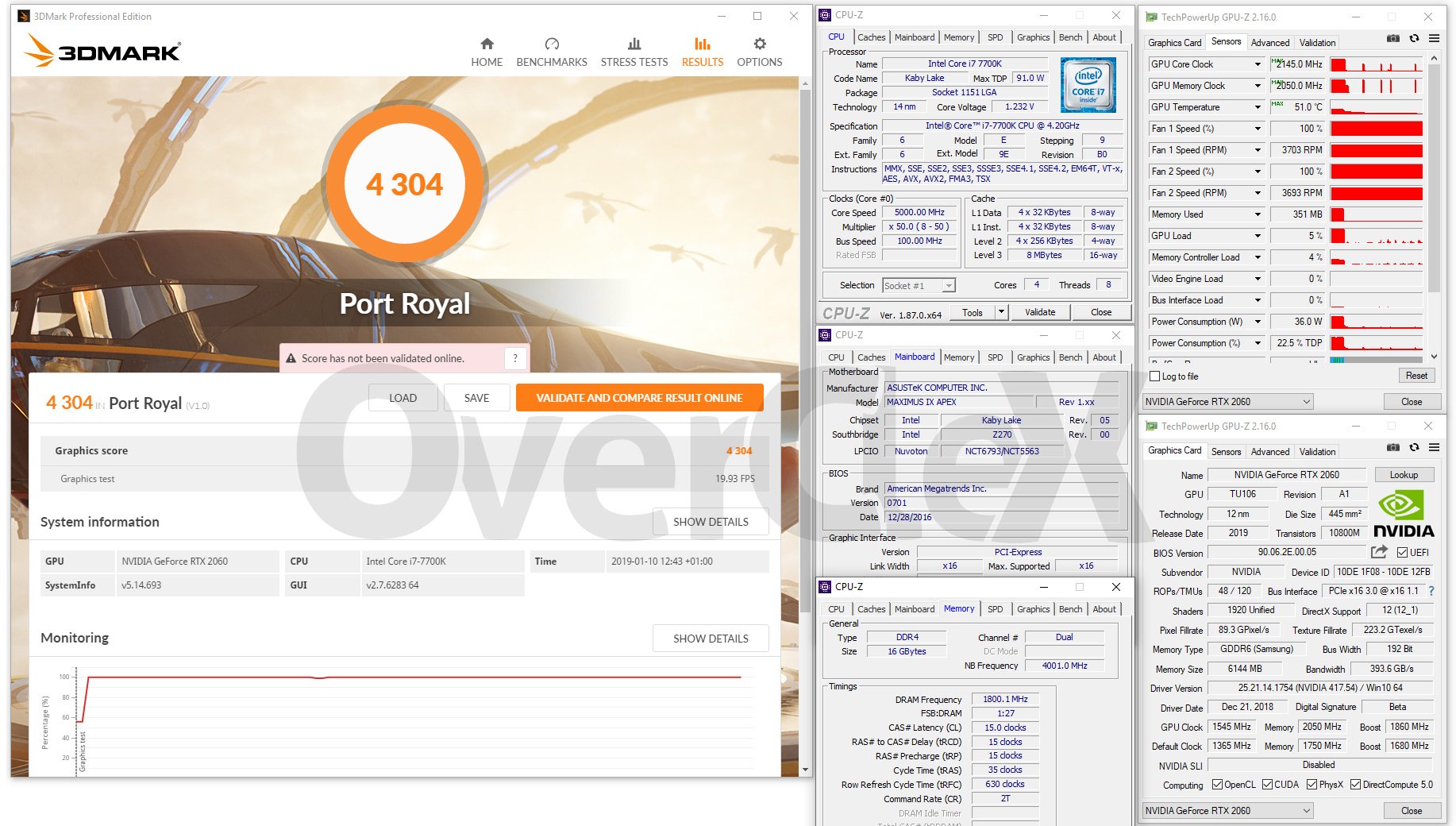Click Validate and Compare Result Online

point(639,398)
